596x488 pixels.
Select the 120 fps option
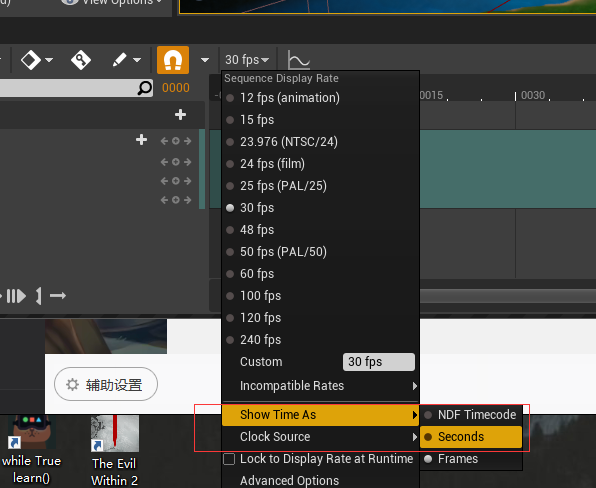[320, 318]
